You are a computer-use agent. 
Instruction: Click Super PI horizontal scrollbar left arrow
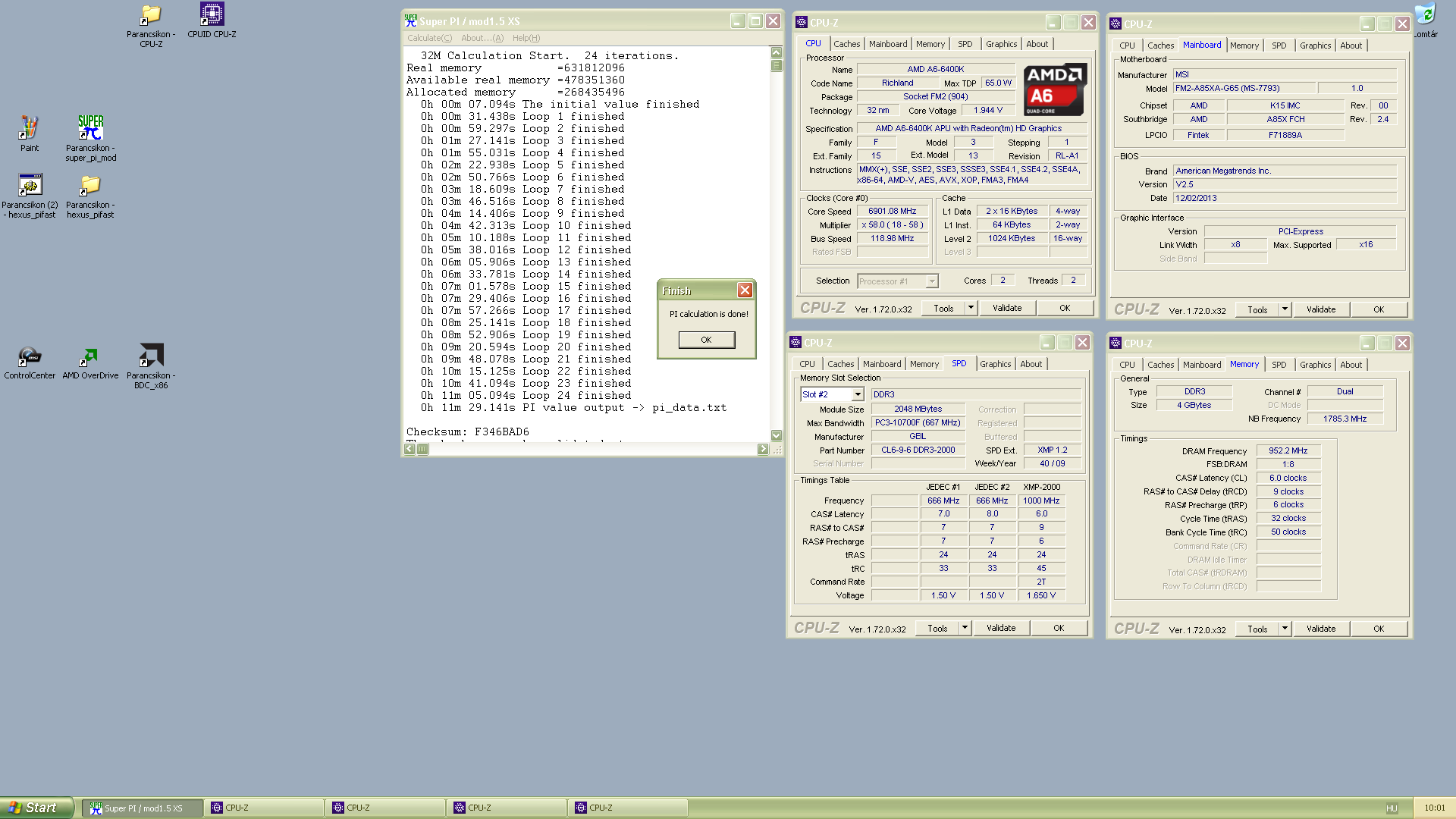(409, 449)
